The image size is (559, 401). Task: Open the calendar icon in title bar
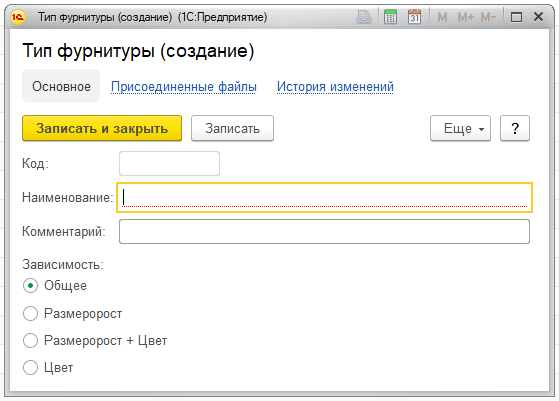[x=414, y=17]
